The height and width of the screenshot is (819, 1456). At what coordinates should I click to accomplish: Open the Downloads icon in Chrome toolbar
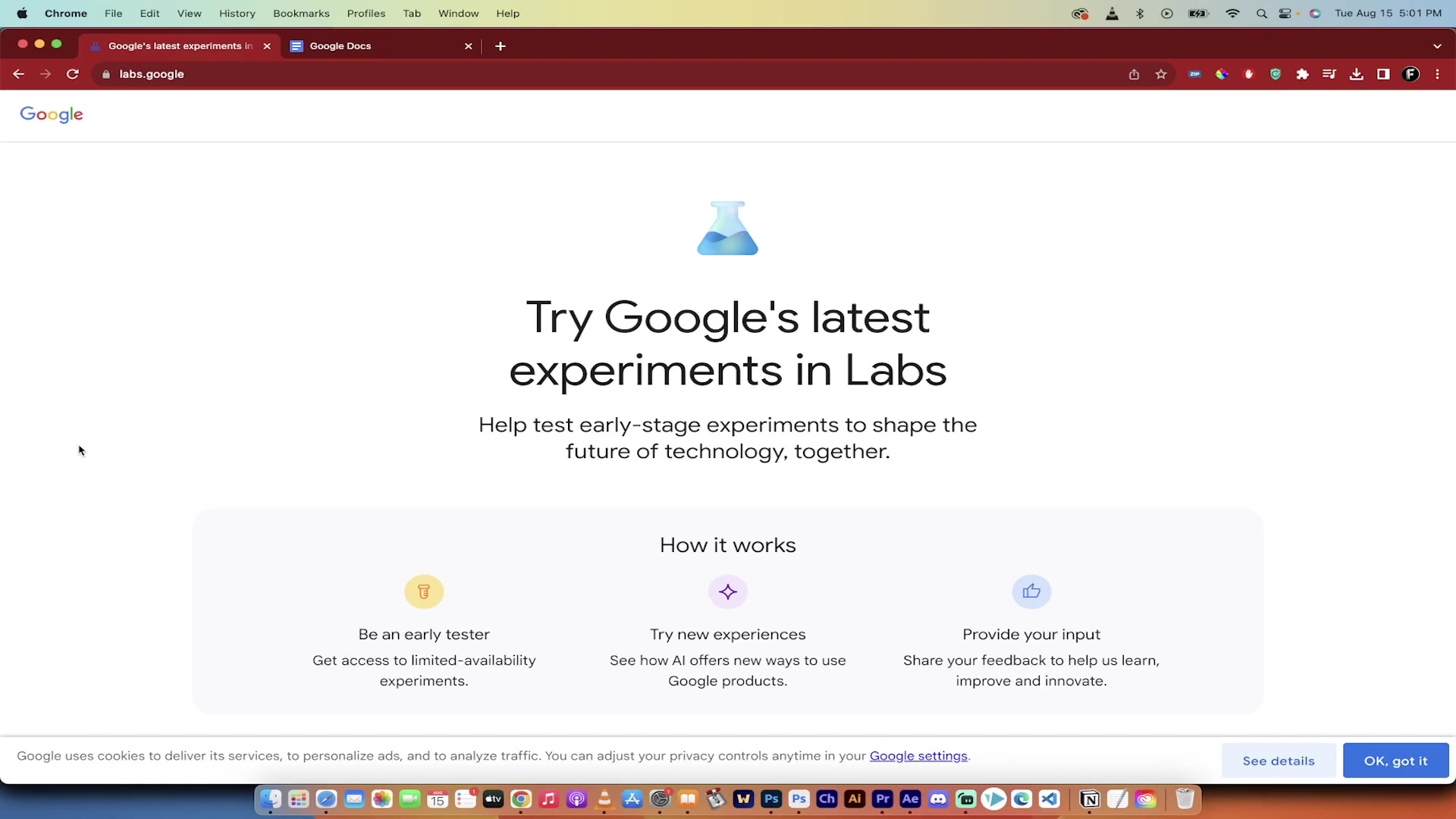1357,74
